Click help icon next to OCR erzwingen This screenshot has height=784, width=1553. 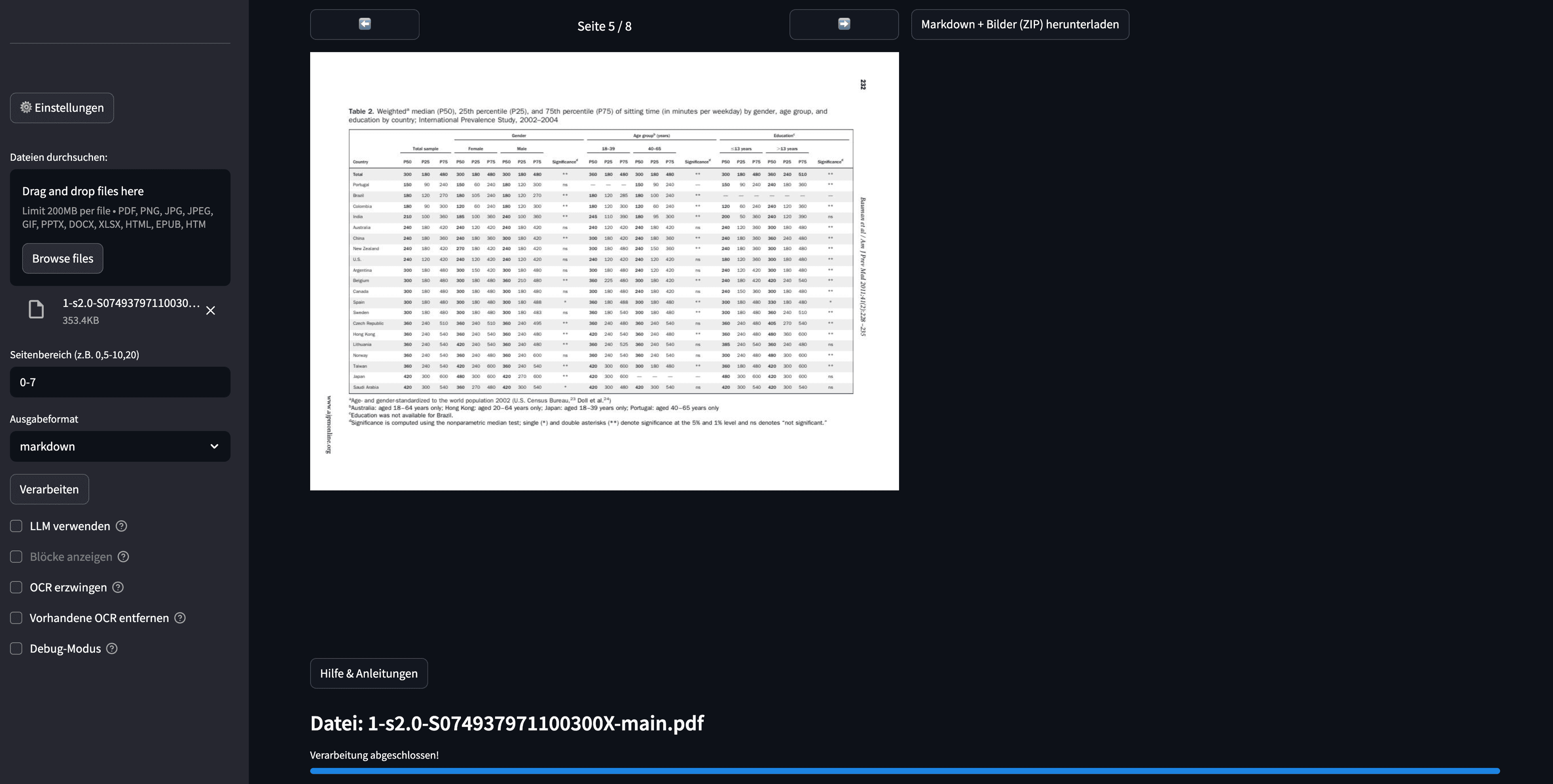118,587
